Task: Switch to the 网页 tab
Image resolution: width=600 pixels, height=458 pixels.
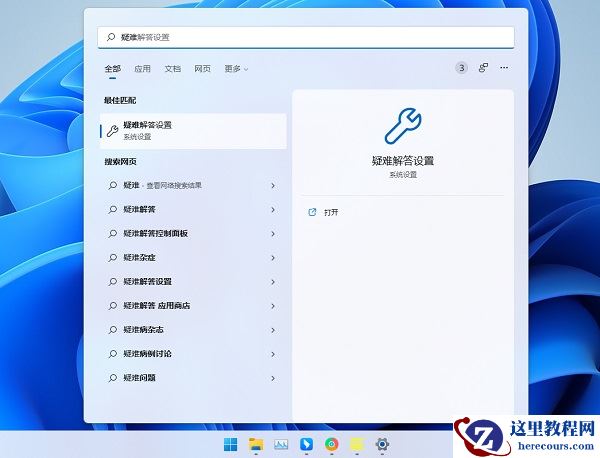Action: (x=202, y=69)
